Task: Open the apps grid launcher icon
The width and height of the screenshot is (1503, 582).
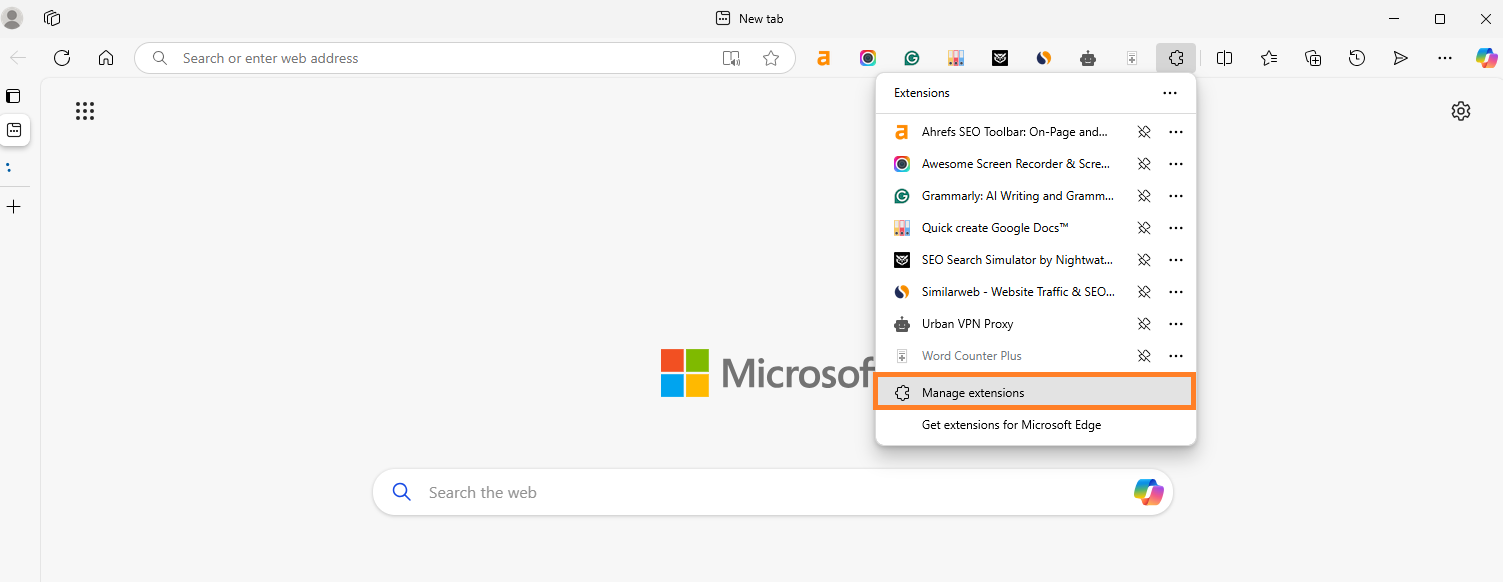Action: [85, 111]
